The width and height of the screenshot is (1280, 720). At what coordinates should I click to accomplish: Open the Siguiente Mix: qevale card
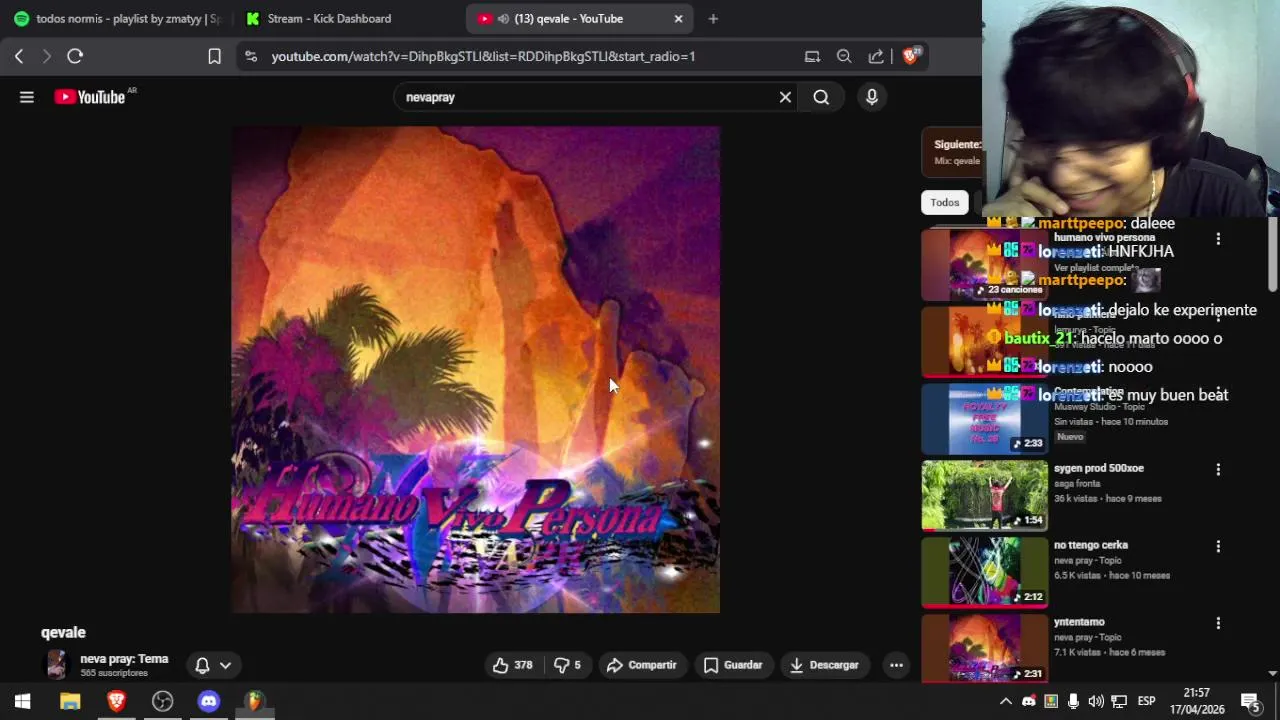click(x=952, y=152)
